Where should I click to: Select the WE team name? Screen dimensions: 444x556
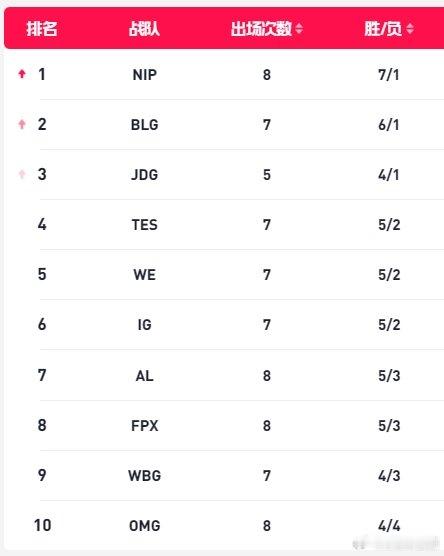(x=145, y=275)
